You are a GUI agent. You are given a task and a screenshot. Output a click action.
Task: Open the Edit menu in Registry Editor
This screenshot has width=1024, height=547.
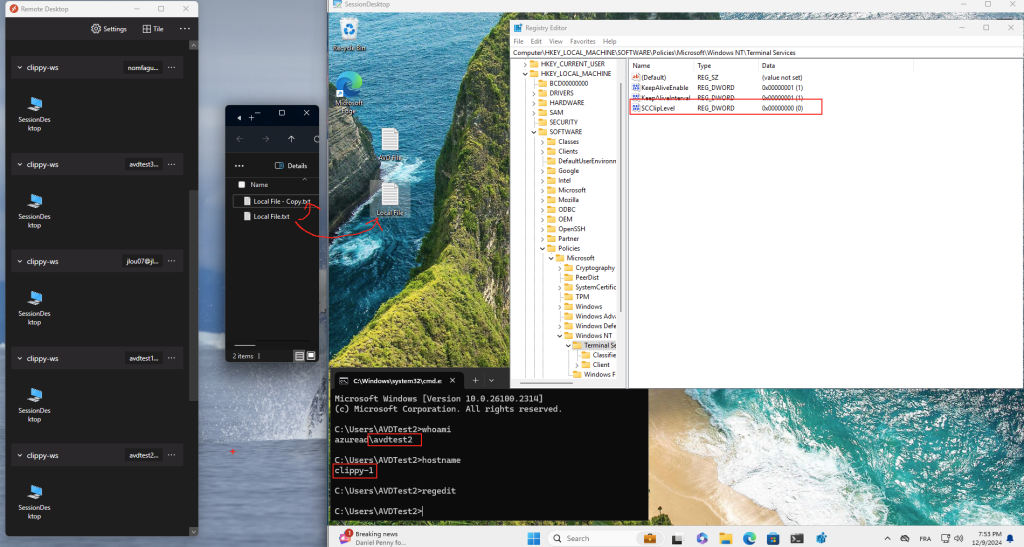536,41
